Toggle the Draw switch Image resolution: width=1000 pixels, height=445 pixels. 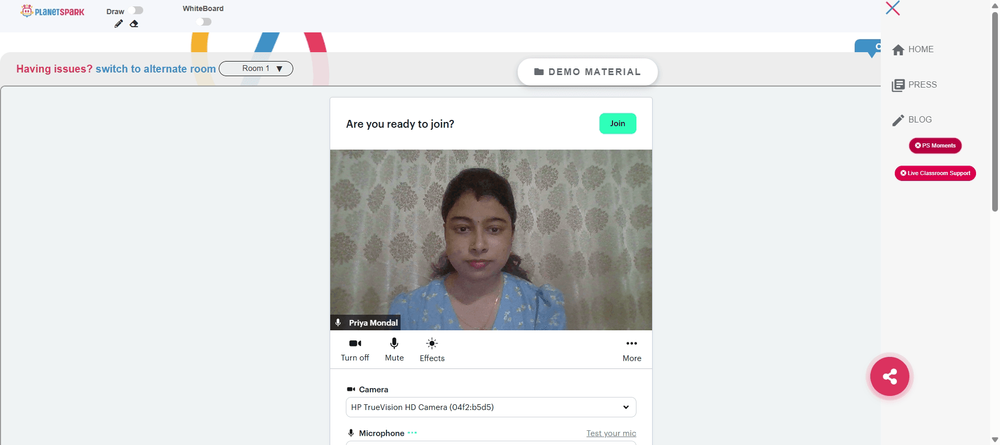tap(135, 10)
